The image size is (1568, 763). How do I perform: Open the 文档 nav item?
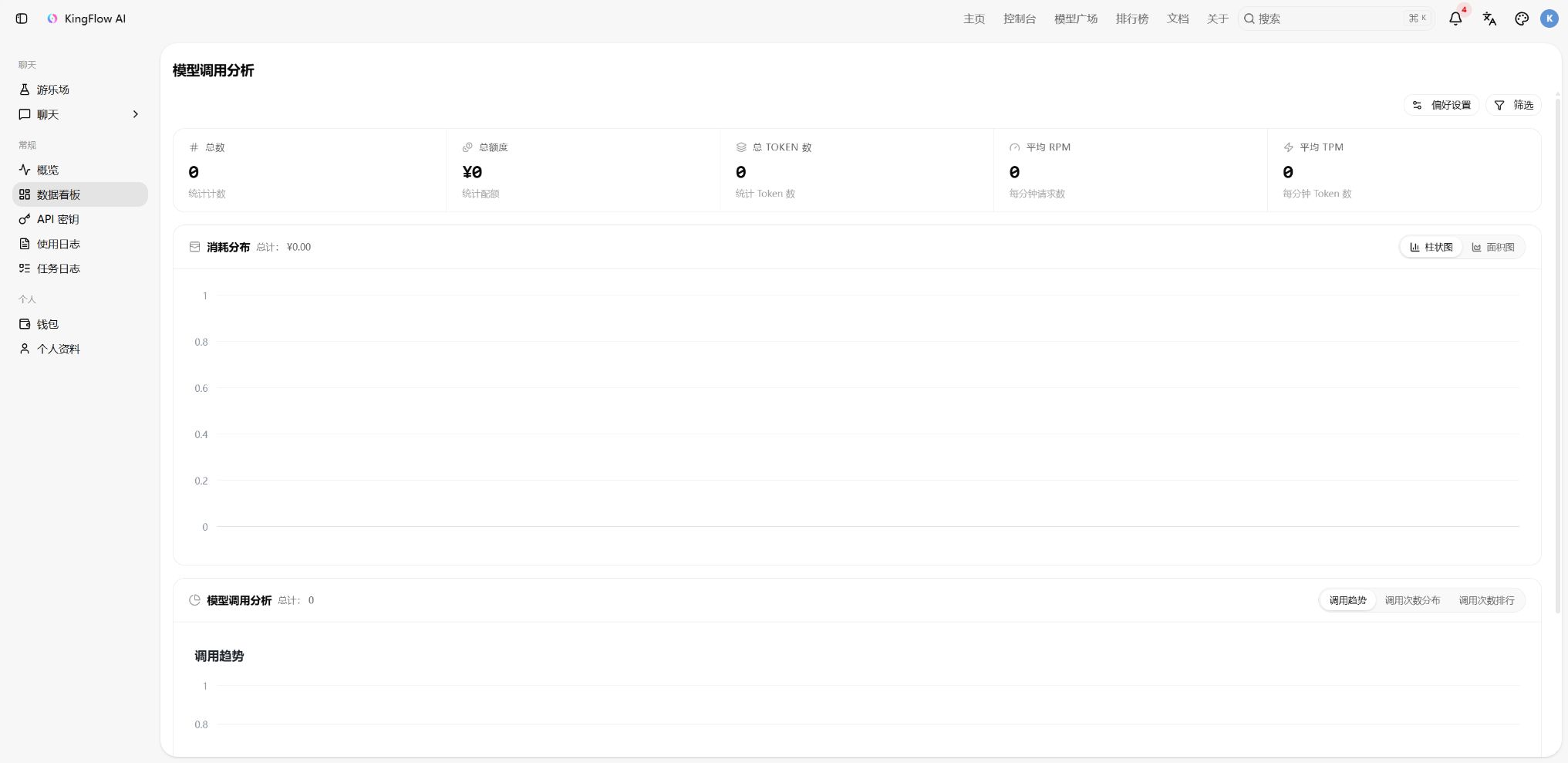coord(1178,19)
